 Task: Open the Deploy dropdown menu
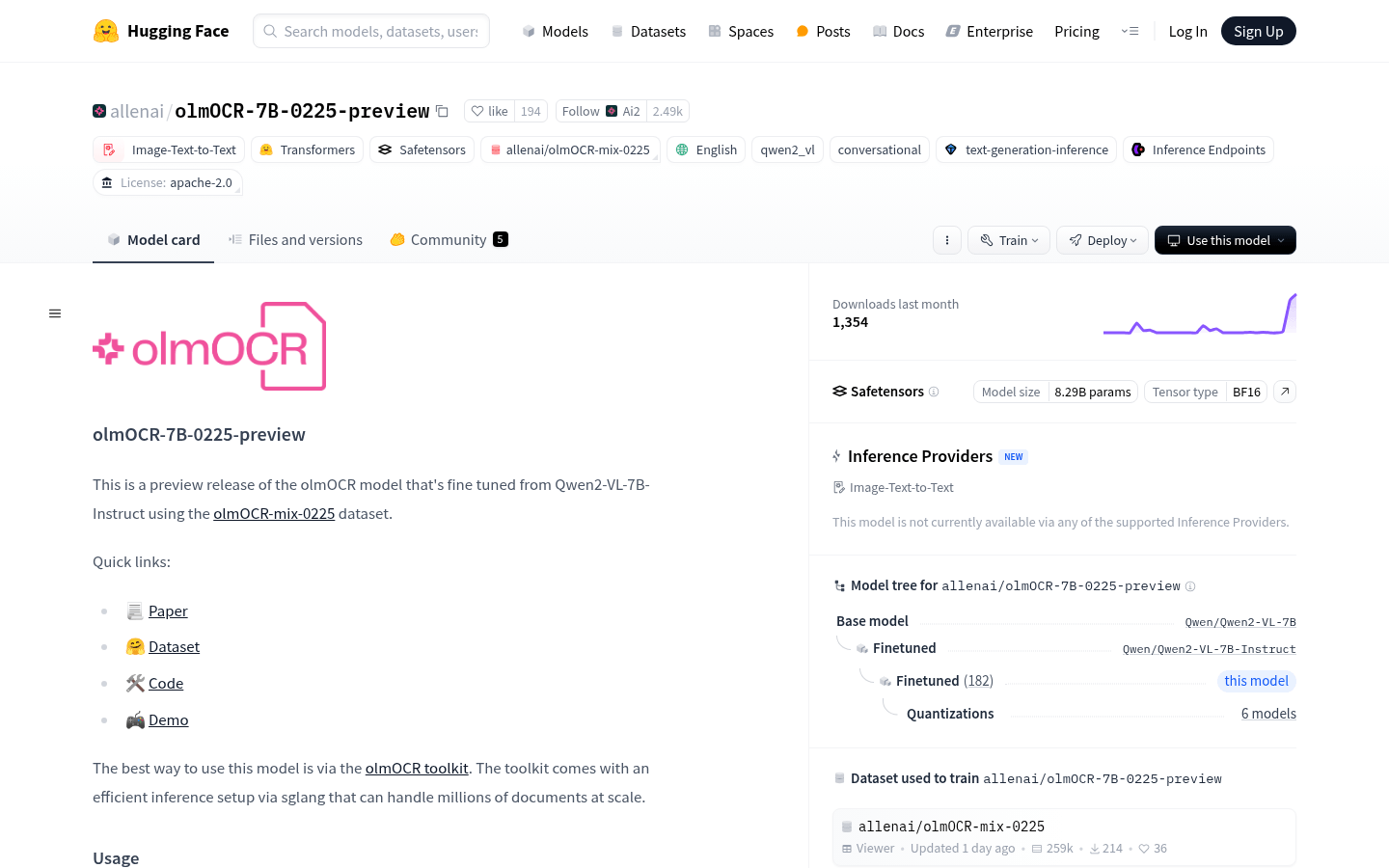[1103, 240]
